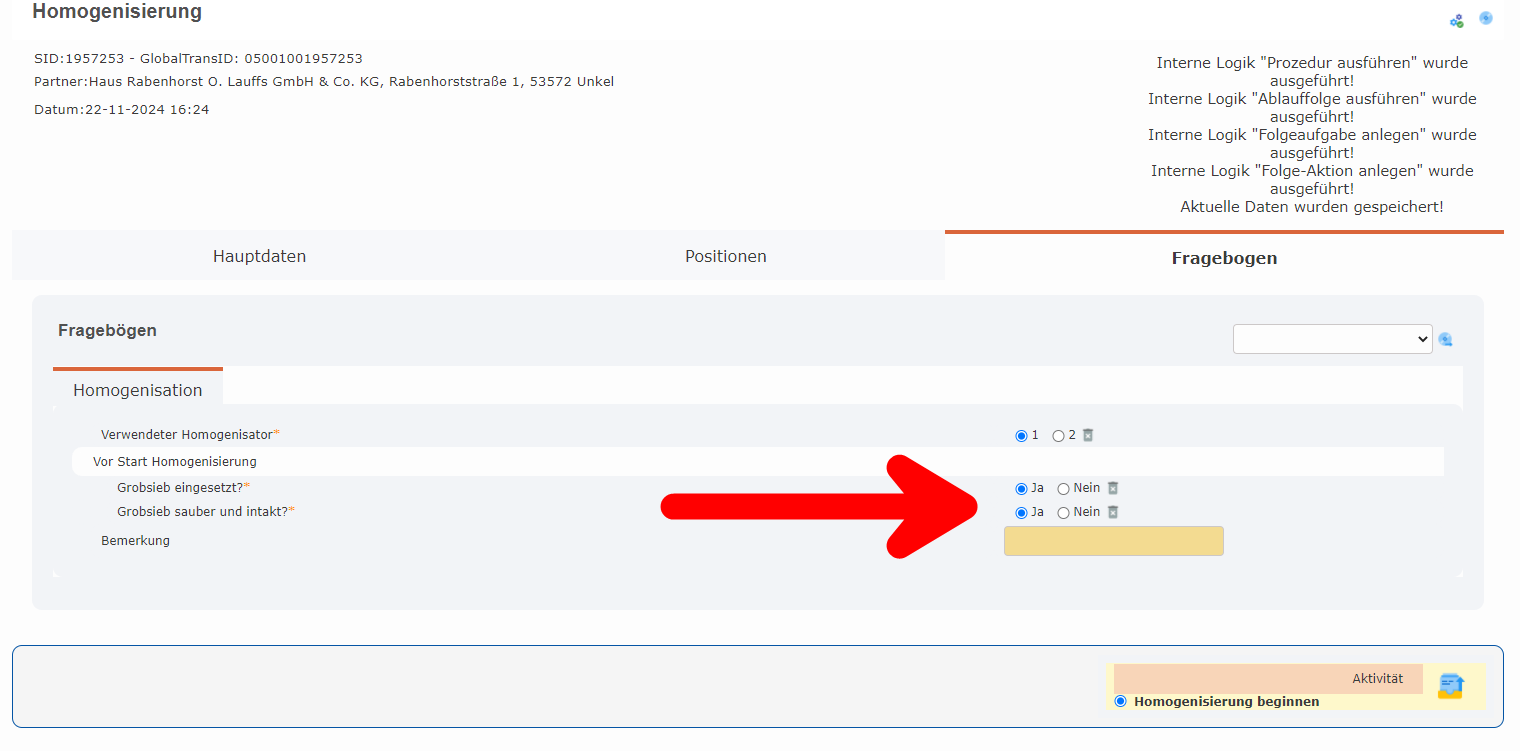1520x751 pixels.
Task: Select Homogenisator option 1
Action: 1021,436
